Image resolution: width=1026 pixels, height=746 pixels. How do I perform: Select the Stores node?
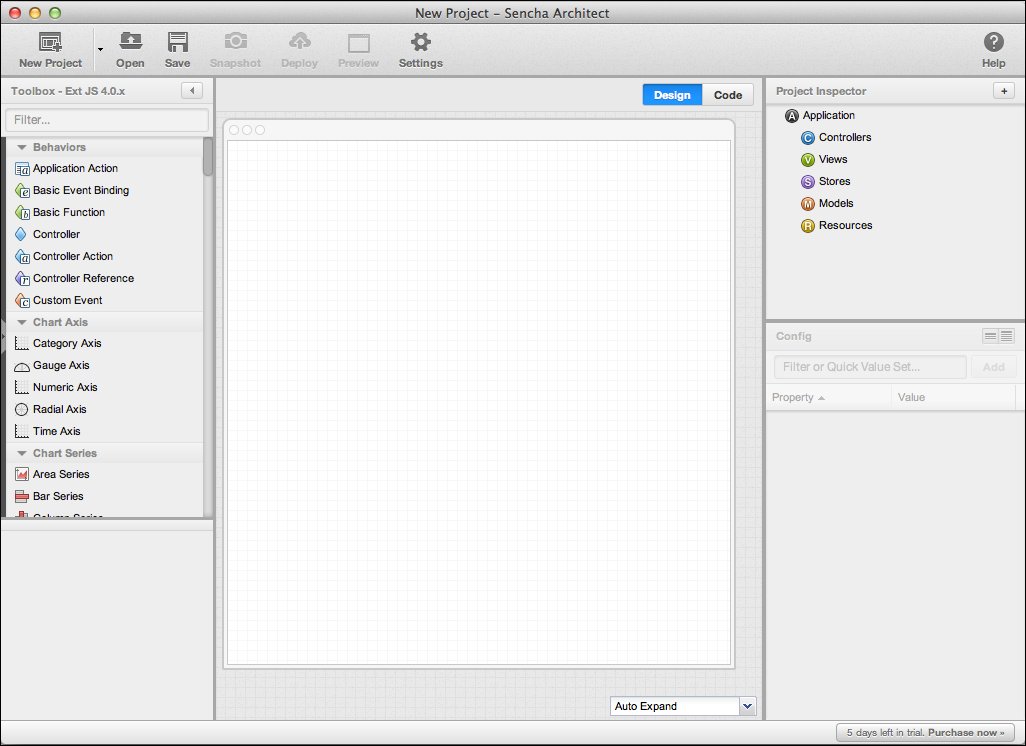[825, 181]
